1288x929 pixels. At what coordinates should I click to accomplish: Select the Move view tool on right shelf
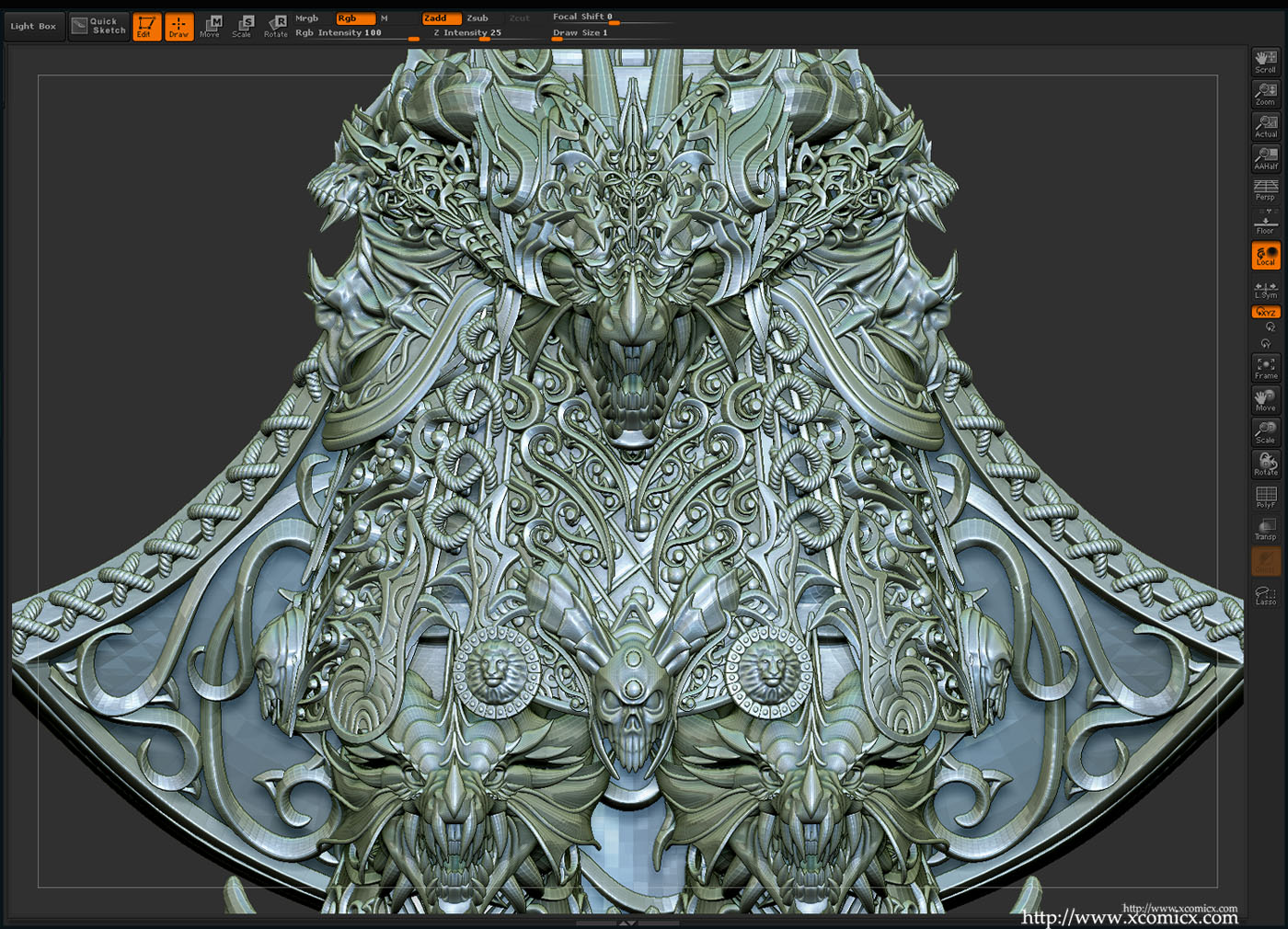(1266, 400)
